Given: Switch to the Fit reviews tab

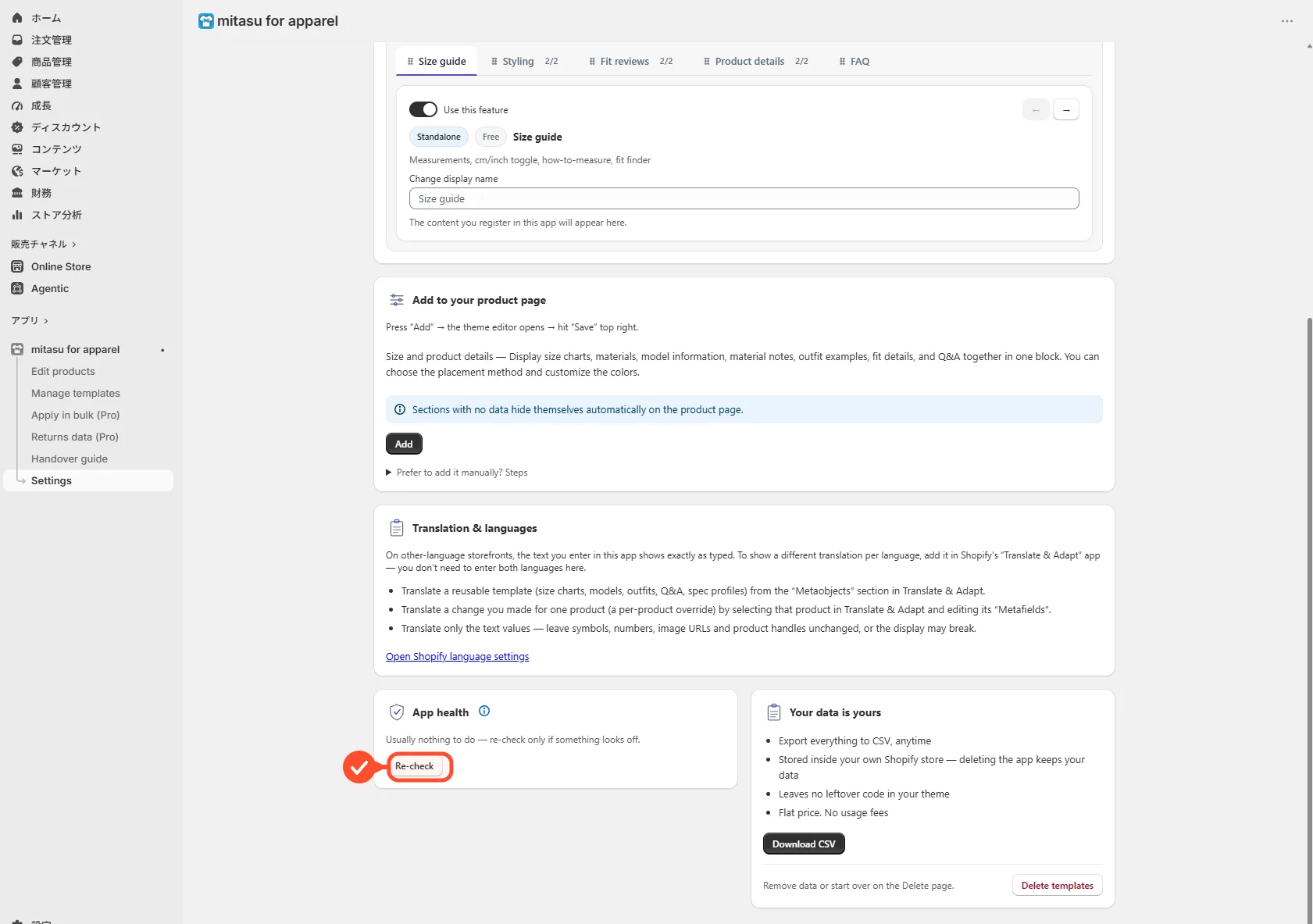Looking at the screenshot, I should (630, 61).
